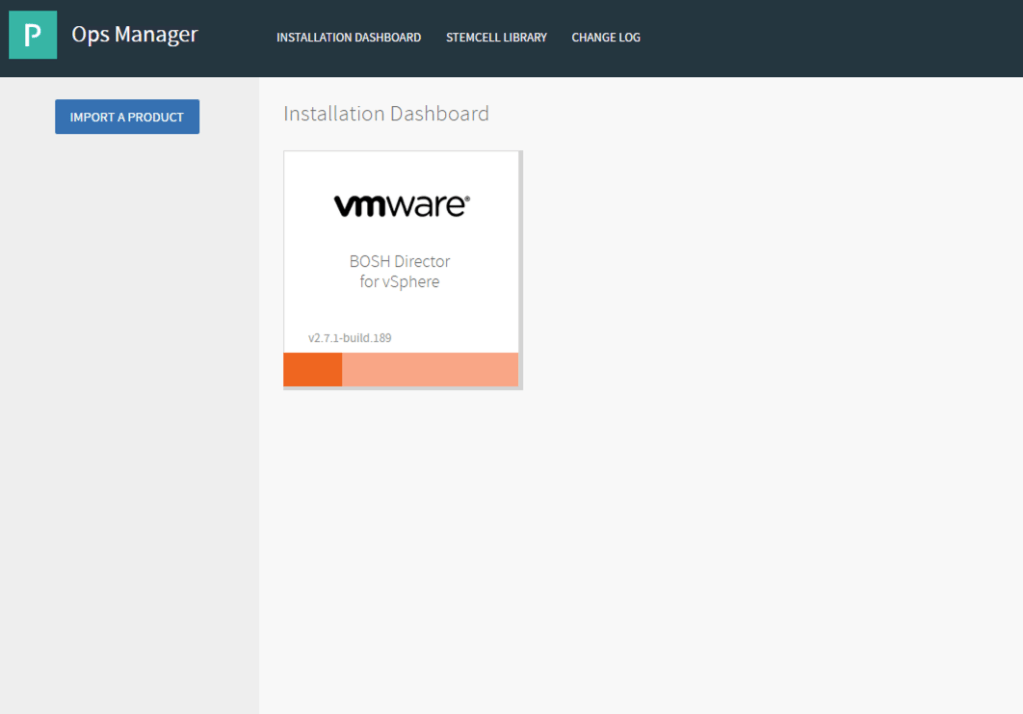
Task: Click the VMware logo on the tile
Action: [401, 206]
